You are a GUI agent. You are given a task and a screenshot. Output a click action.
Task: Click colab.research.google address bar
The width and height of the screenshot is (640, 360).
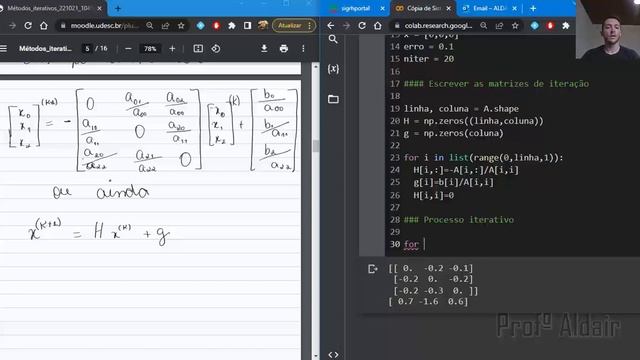point(438,26)
